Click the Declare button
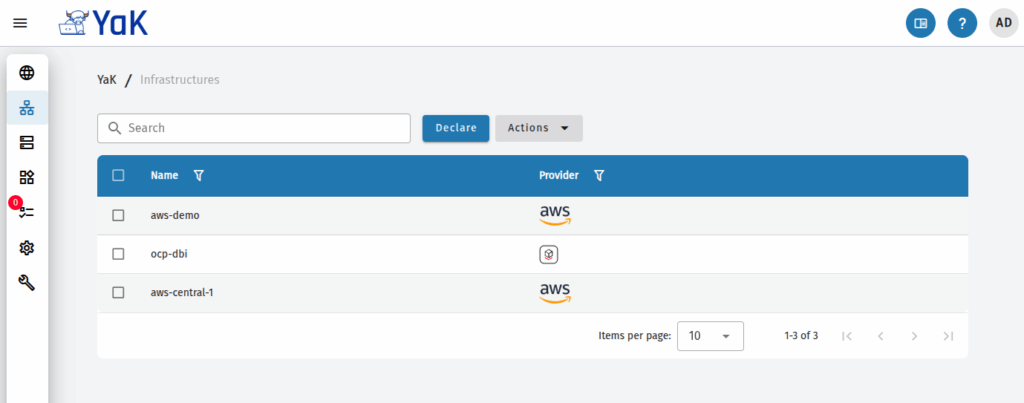The width and height of the screenshot is (1024, 403). click(456, 128)
